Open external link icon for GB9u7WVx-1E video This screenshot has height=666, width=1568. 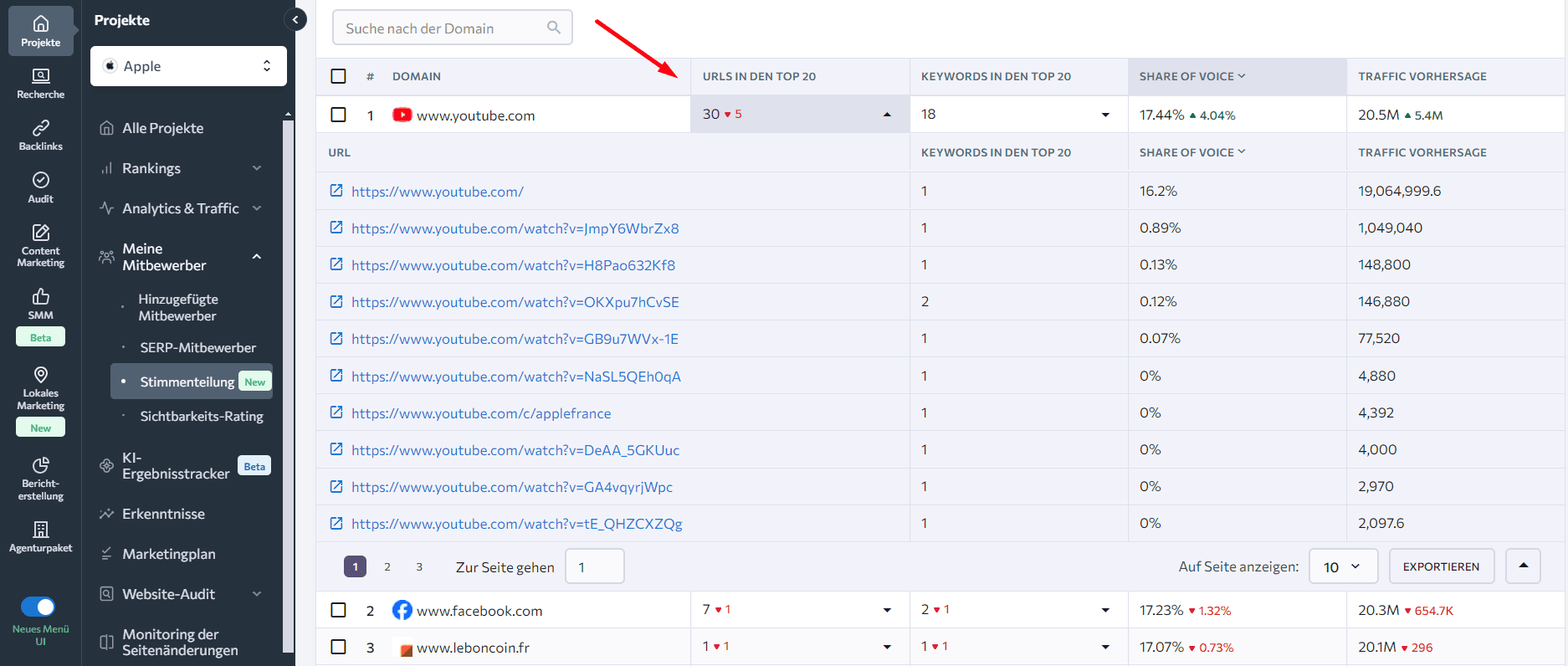[x=336, y=338]
